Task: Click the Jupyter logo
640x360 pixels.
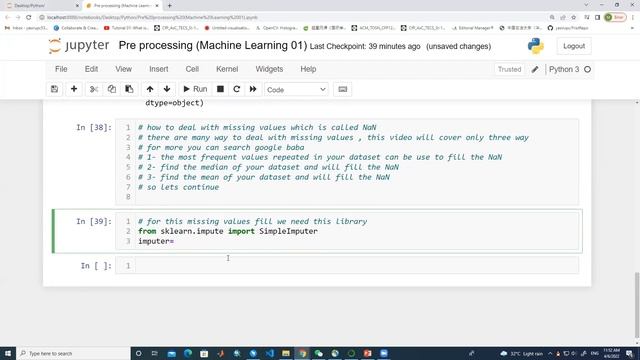Action: point(79,45)
